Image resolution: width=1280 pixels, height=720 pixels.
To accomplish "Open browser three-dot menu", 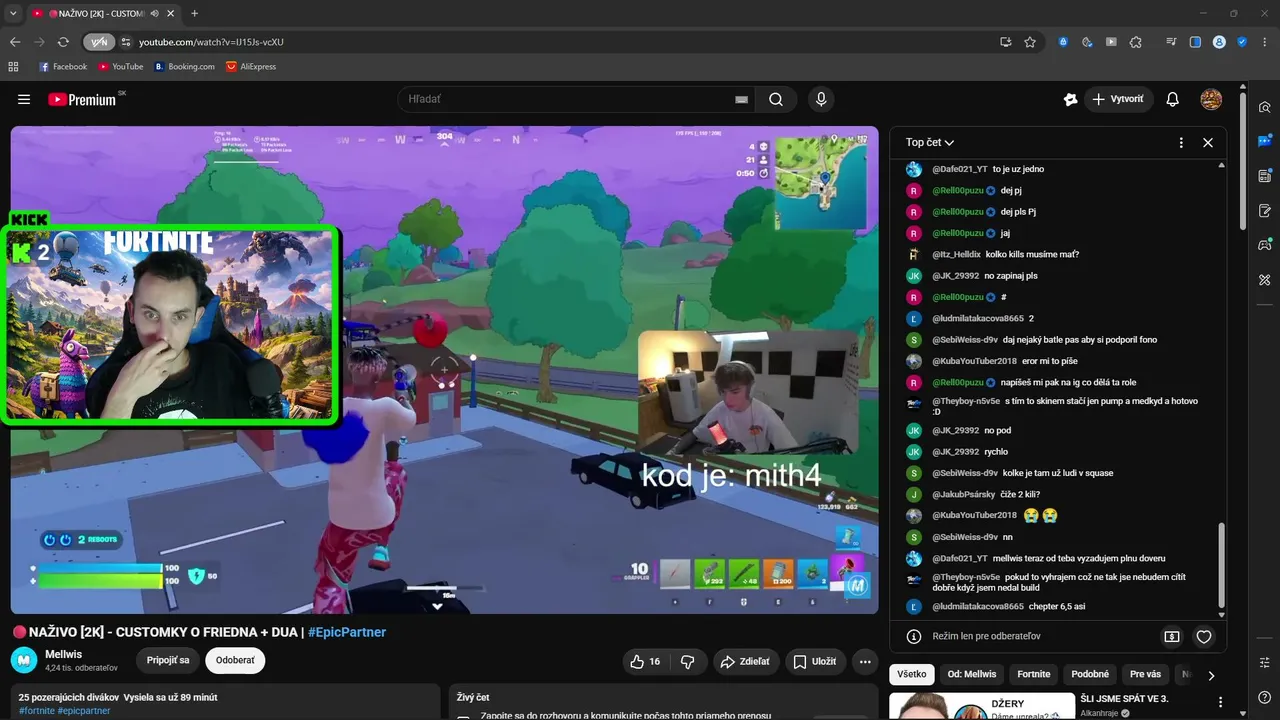I will [1265, 42].
